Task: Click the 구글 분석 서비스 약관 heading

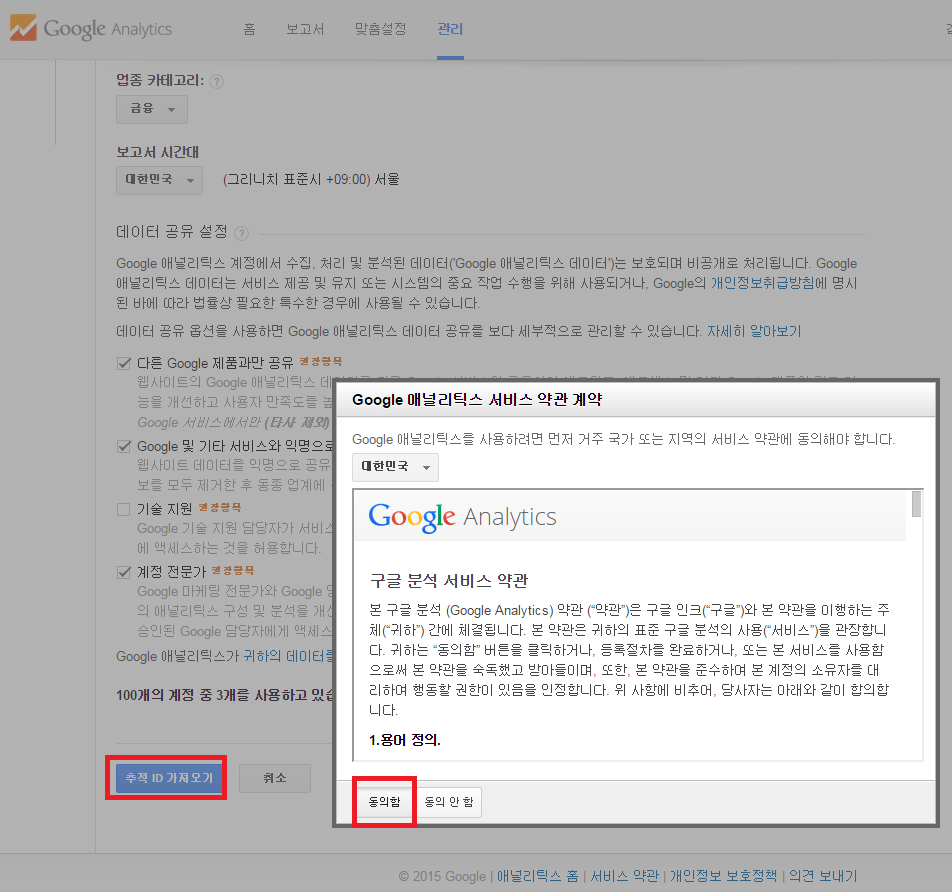Action: click(449, 581)
